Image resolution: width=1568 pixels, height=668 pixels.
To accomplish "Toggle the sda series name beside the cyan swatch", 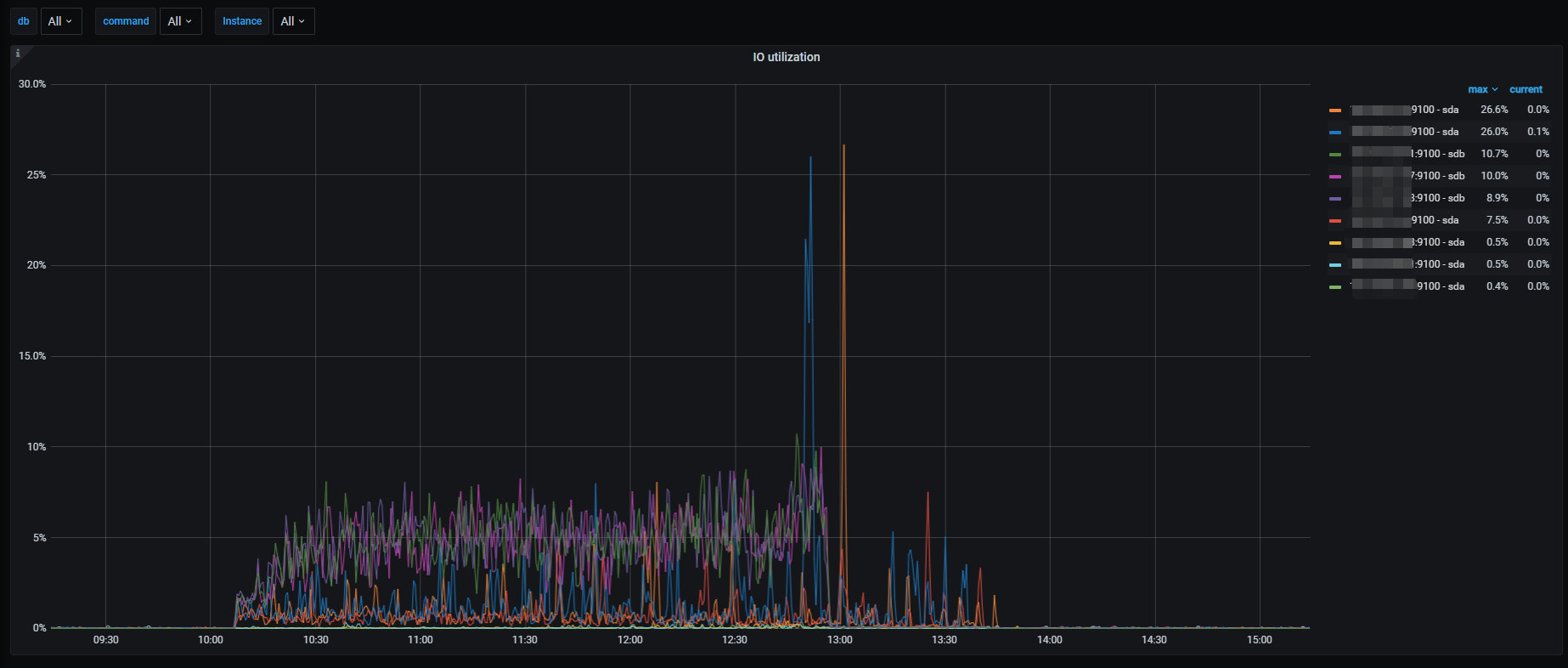I will coord(1408,264).
